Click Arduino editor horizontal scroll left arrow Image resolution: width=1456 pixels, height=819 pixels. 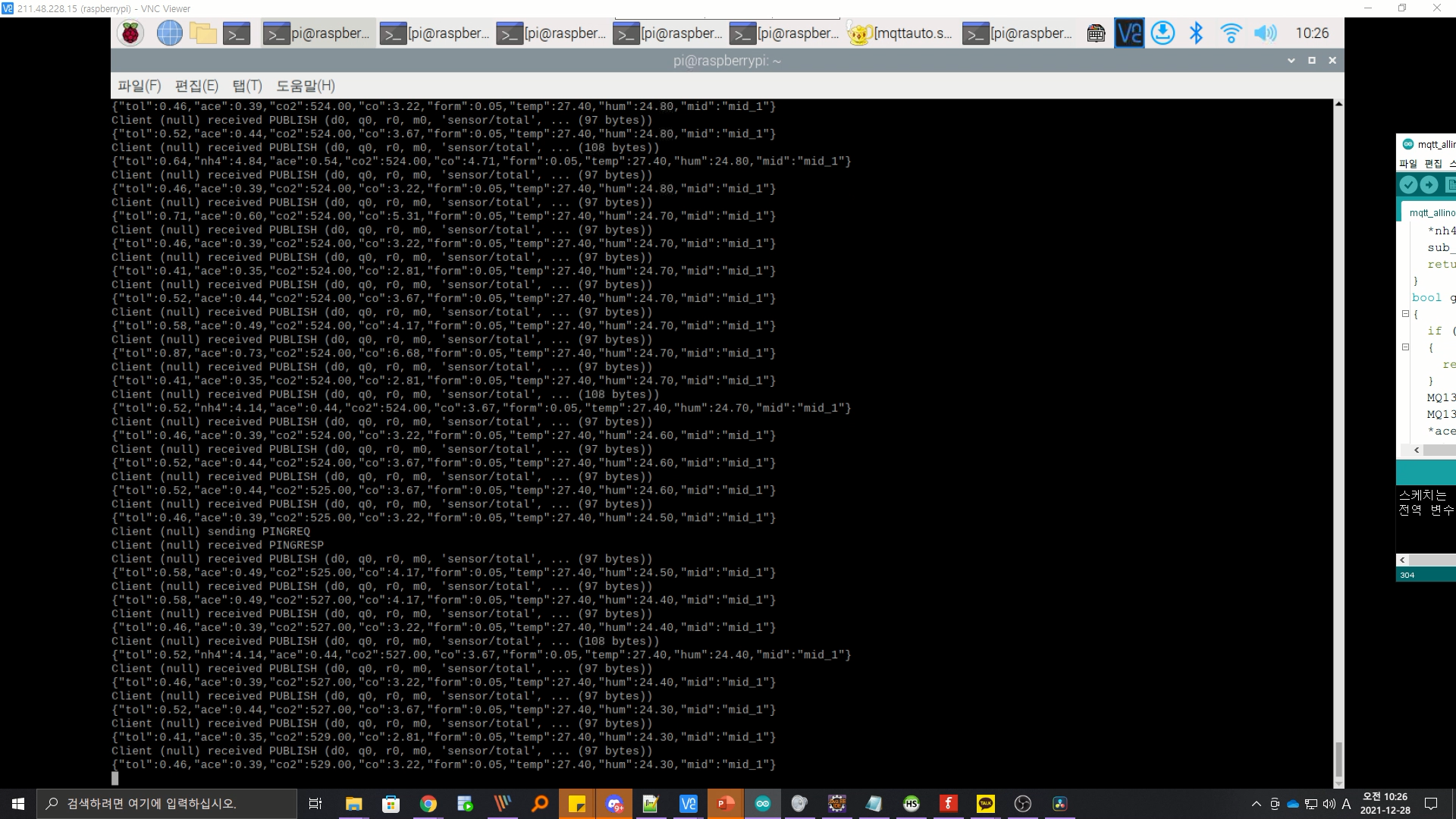pos(1417,450)
